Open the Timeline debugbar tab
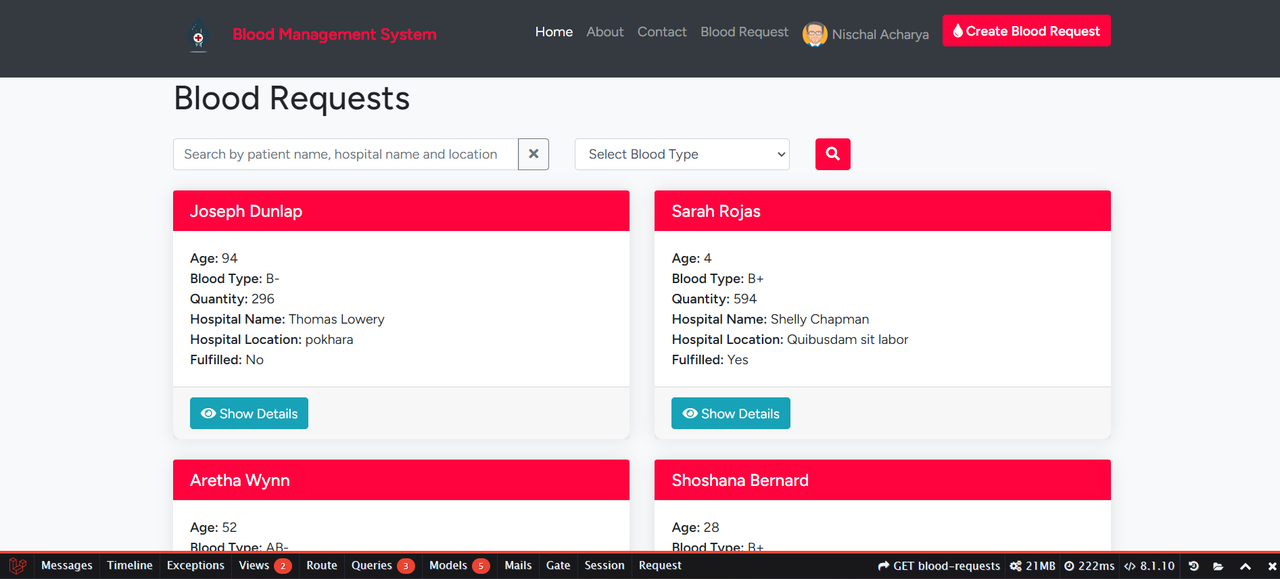 pyautogui.click(x=130, y=566)
